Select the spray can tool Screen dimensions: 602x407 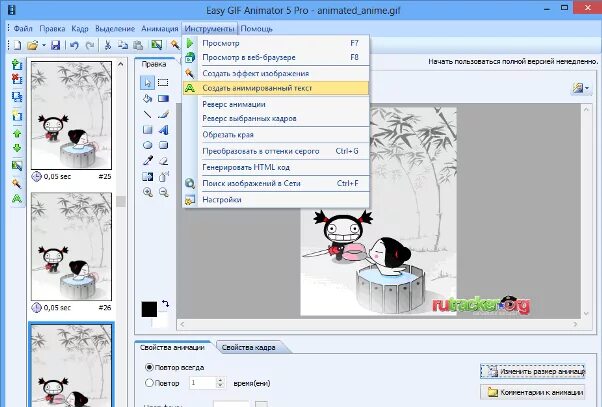pyautogui.click(x=164, y=177)
